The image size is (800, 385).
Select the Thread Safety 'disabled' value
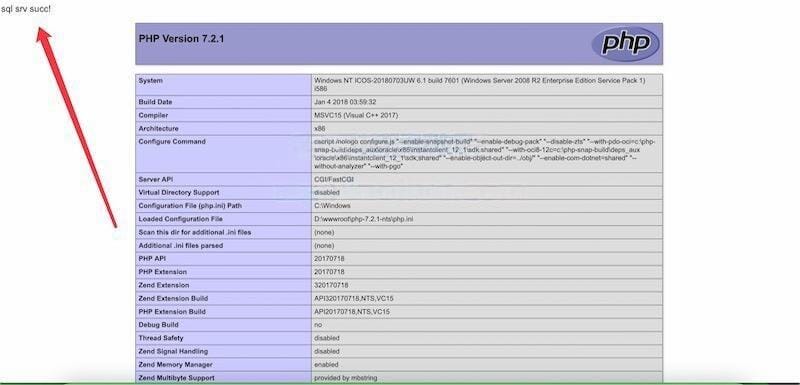327,338
